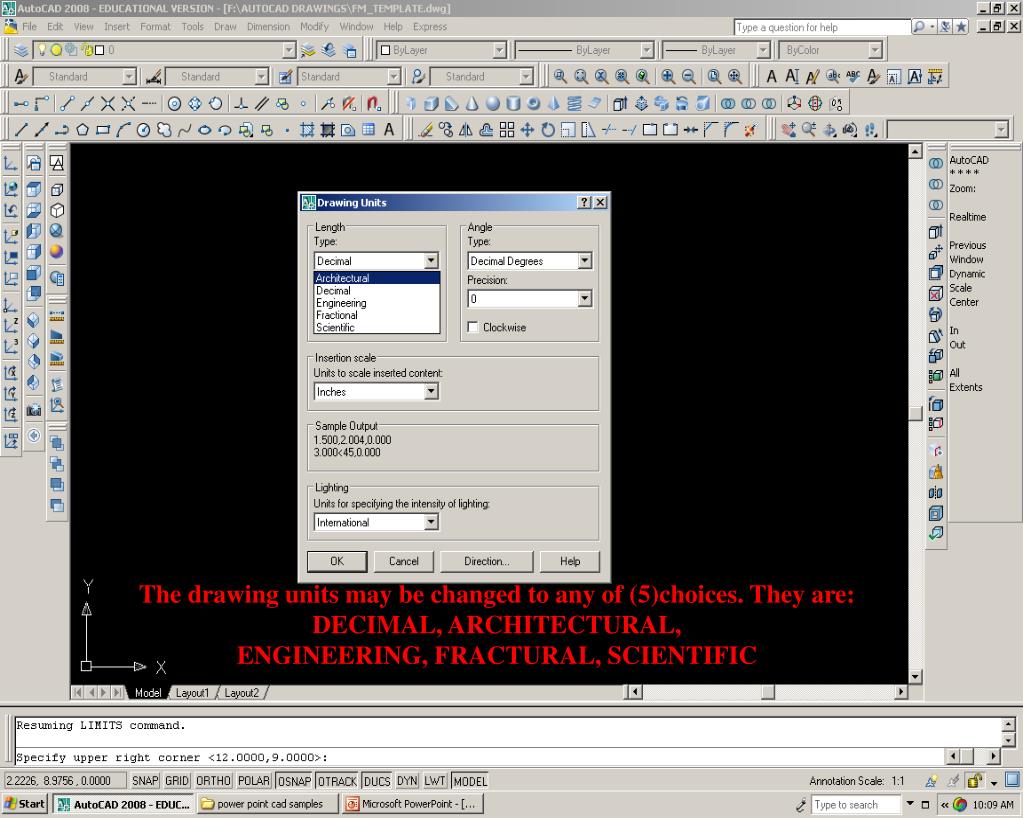The width and height of the screenshot is (1023, 818).
Task: Toggle GRID display in status bar
Action: (x=176, y=781)
